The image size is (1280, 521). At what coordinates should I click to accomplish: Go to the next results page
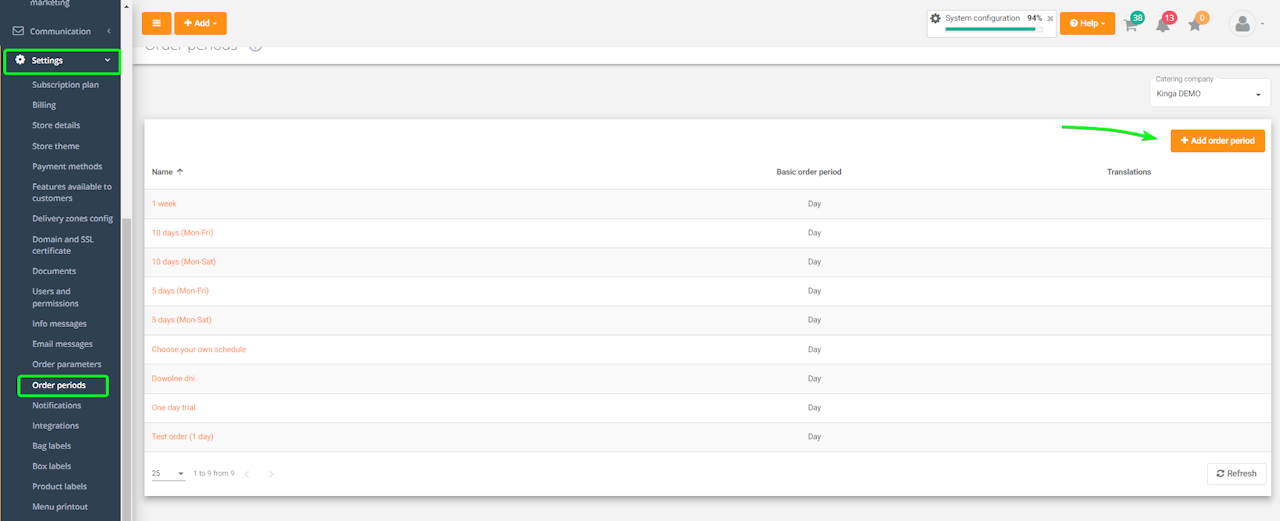271,473
